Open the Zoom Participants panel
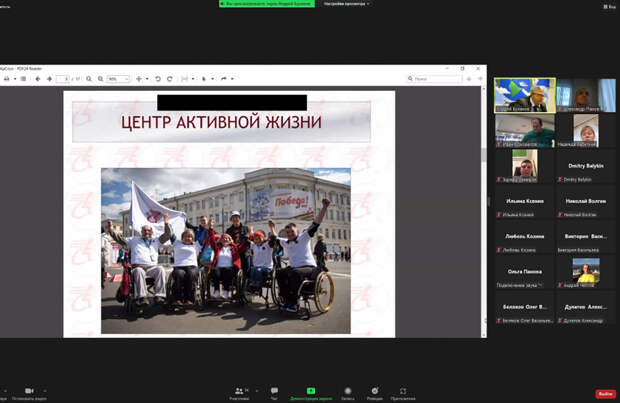Screen dimensions: 620x403 point(239,394)
